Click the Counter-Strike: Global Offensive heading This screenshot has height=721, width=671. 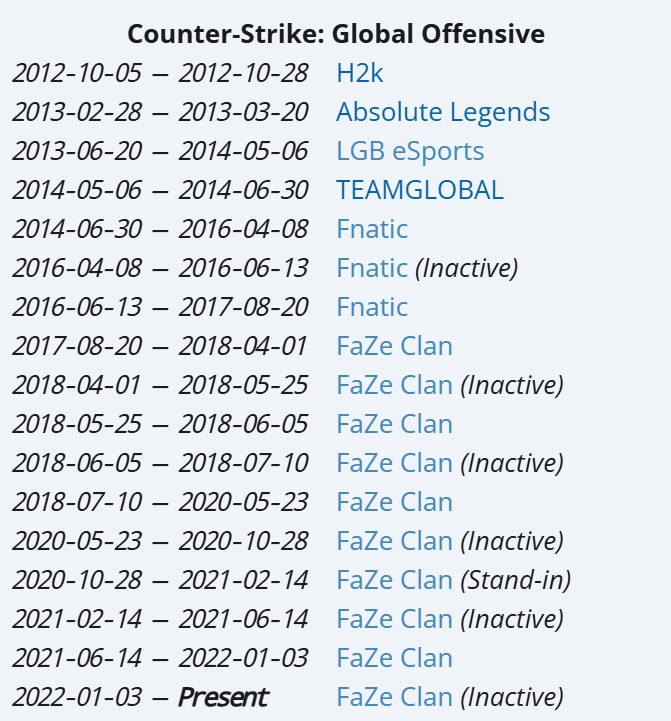click(336, 34)
